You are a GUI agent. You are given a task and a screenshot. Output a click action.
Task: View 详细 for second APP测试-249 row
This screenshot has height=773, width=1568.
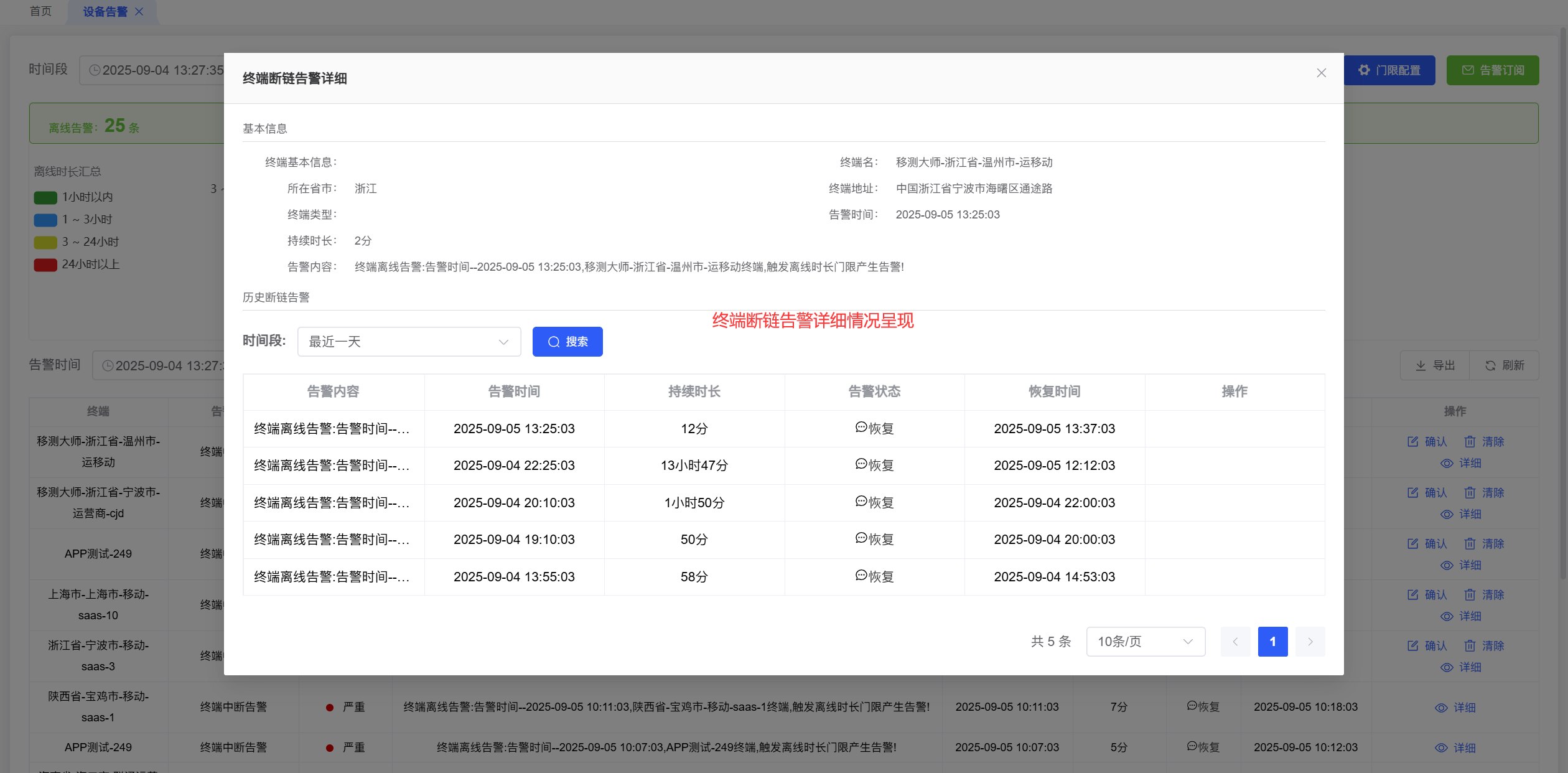coord(1455,747)
